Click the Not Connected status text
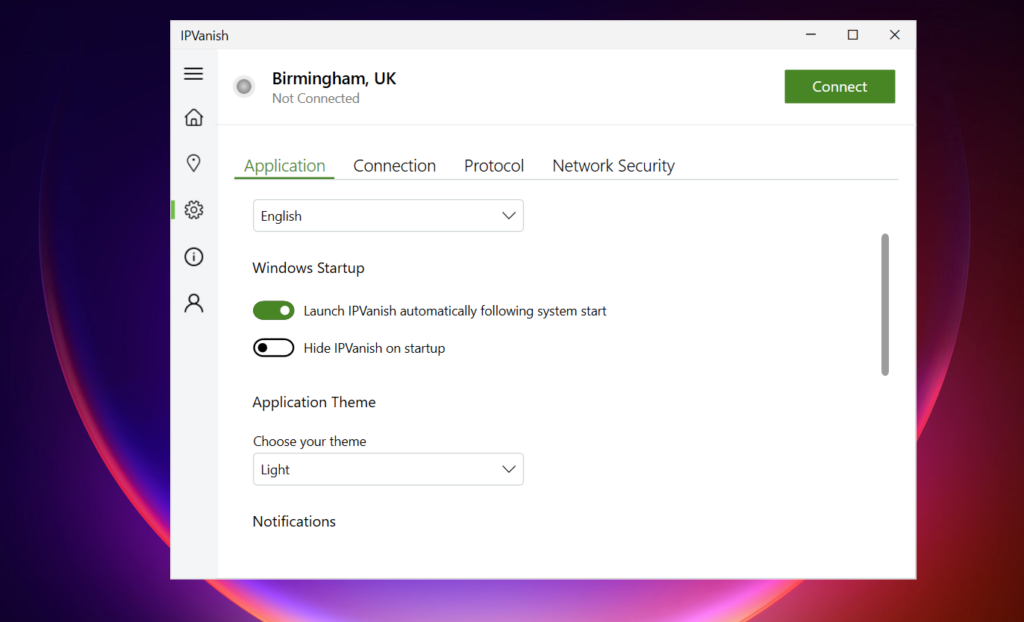This screenshot has width=1024, height=622. coord(315,99)
